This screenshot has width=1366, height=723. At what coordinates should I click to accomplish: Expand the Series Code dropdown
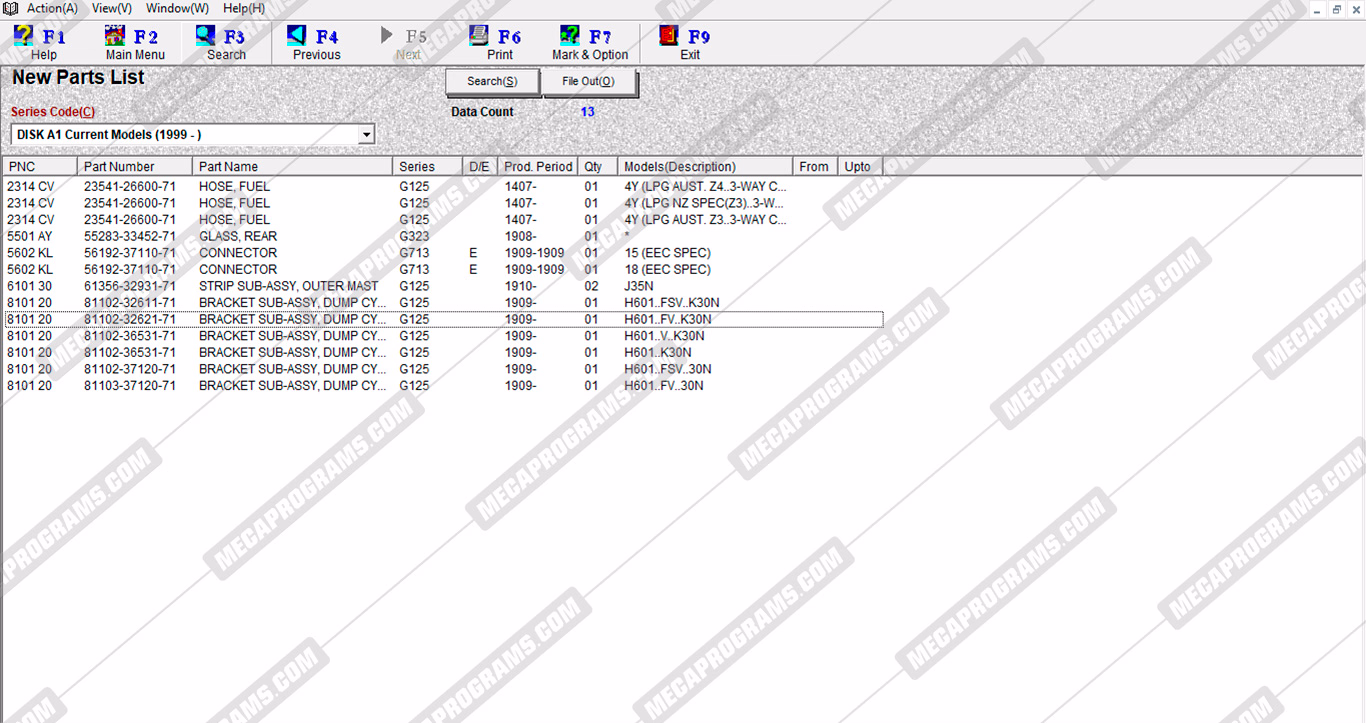coord(366,135)
